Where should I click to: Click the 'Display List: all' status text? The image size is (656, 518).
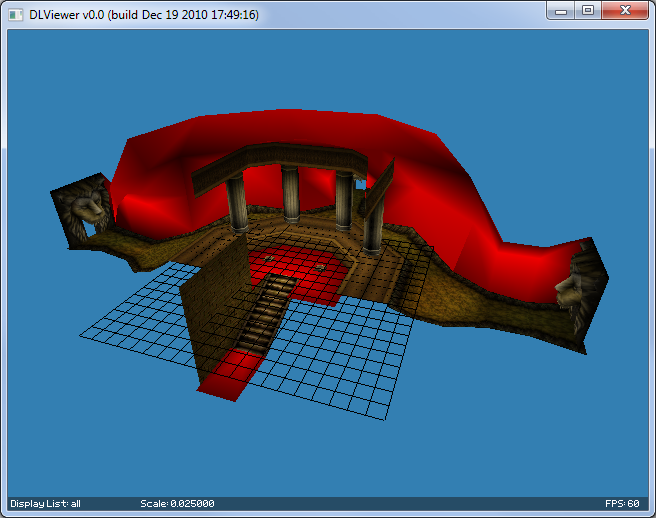(x=45, y=503)
